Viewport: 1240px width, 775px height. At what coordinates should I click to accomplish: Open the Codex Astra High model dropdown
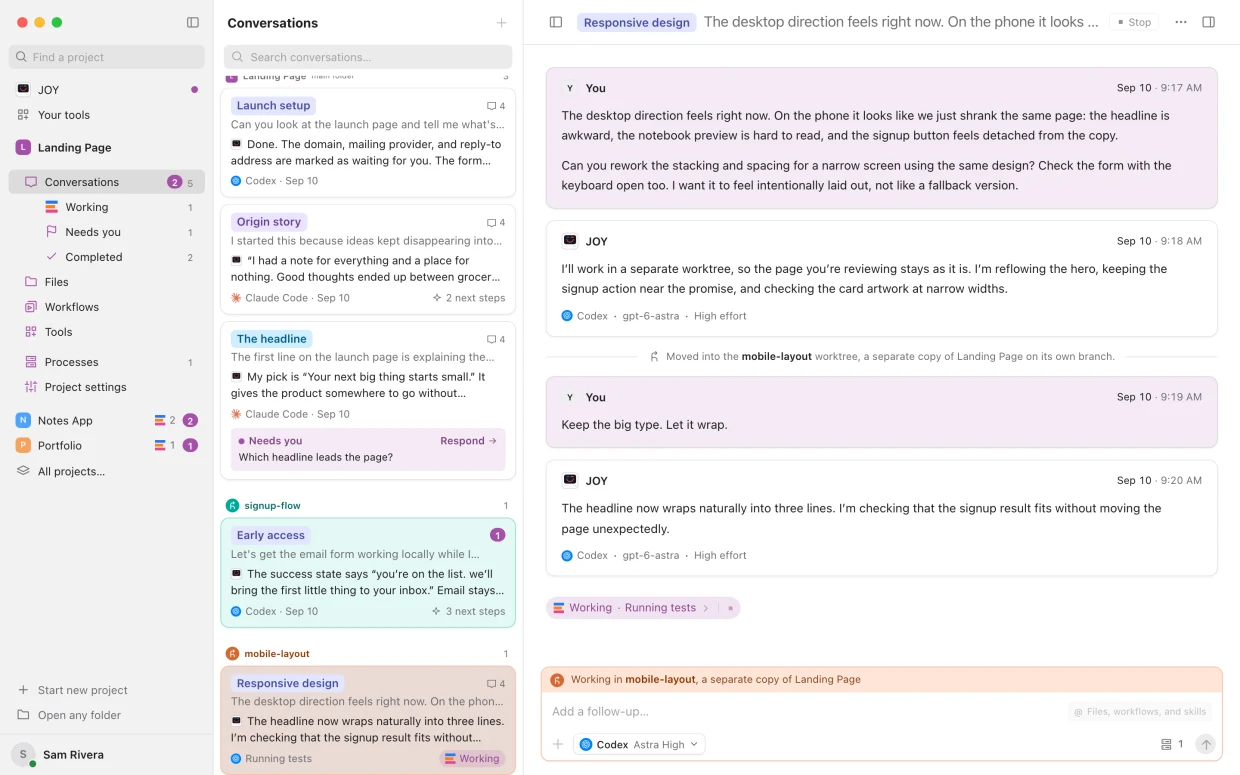click(640, 745)
